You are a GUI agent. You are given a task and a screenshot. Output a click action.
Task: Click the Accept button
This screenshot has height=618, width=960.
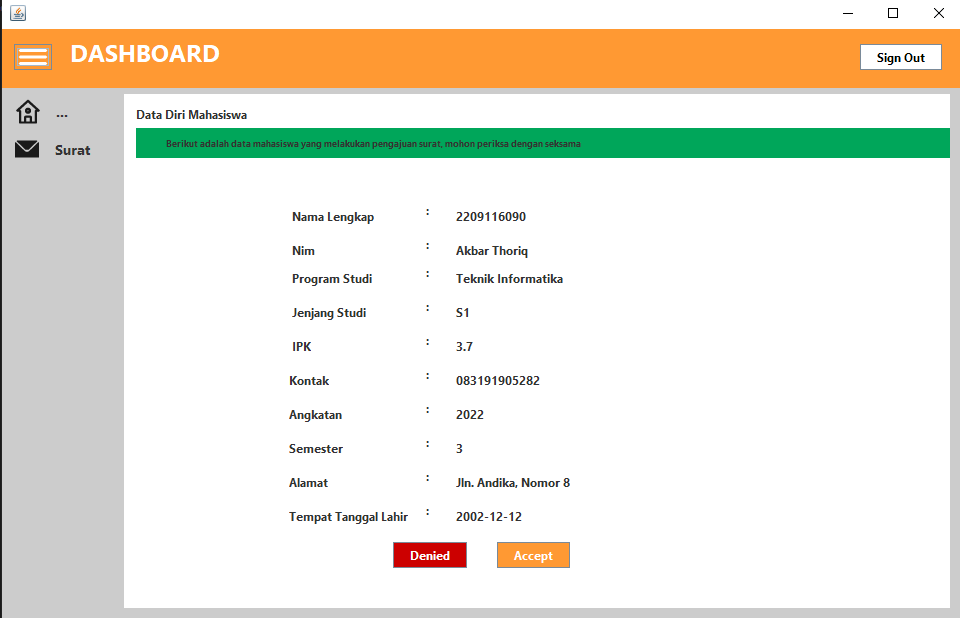pos(533,555)
